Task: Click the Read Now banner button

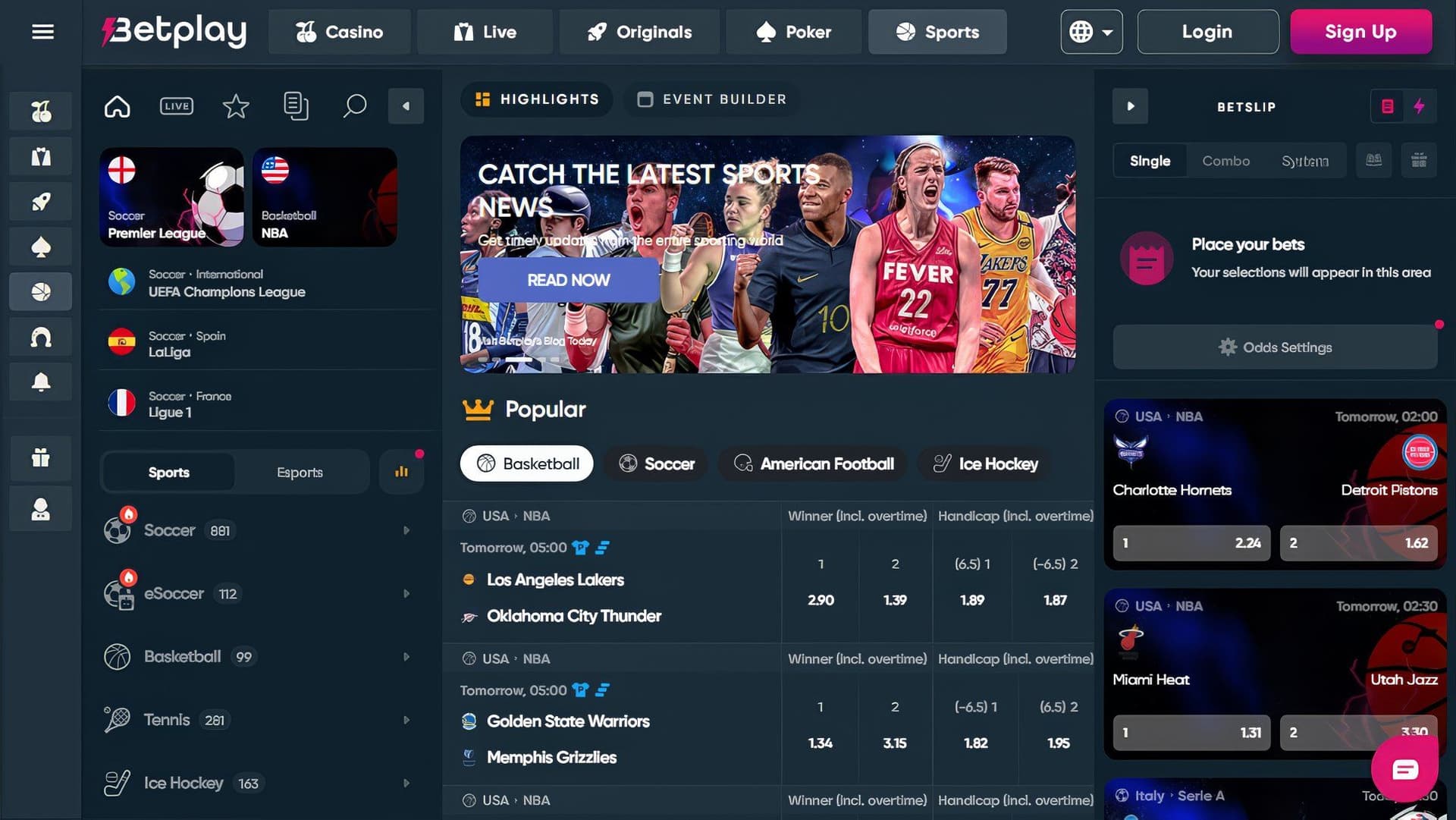Action: [569, 280]
